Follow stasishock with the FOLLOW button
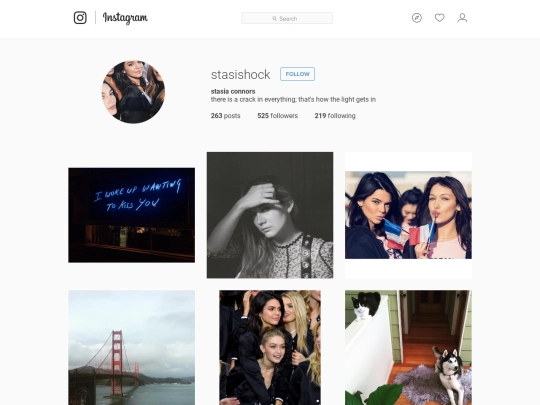 [297, 74]
